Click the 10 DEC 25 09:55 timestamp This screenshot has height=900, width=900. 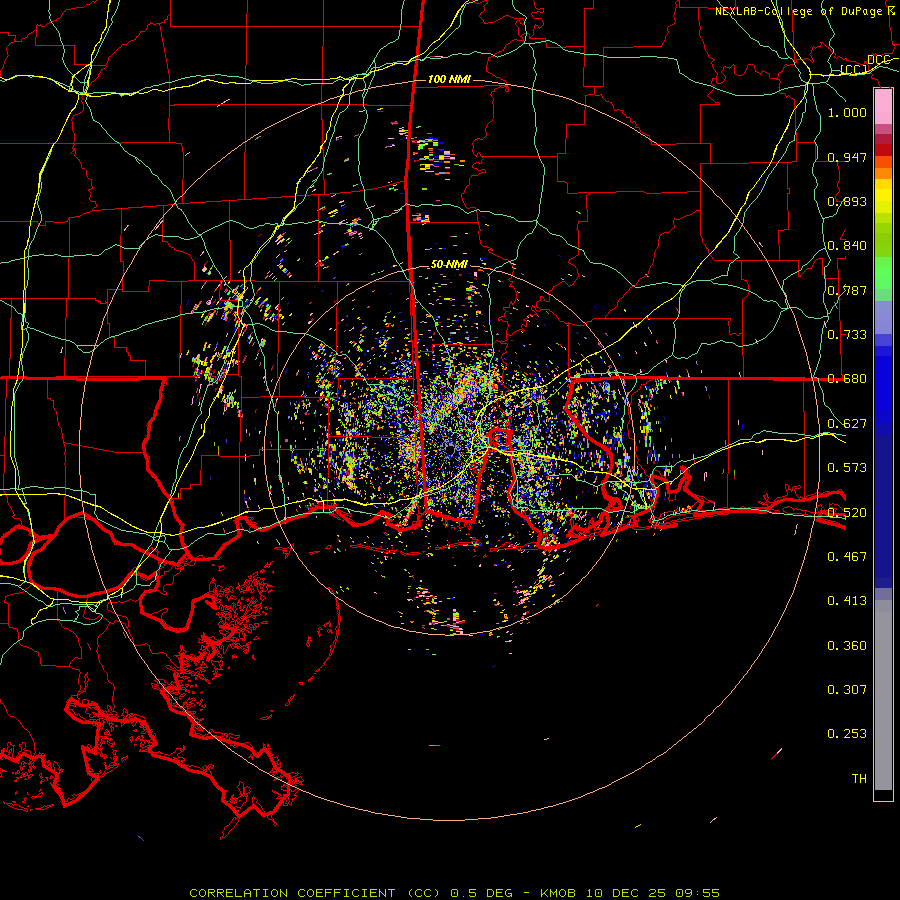click(x=653, y=893)
